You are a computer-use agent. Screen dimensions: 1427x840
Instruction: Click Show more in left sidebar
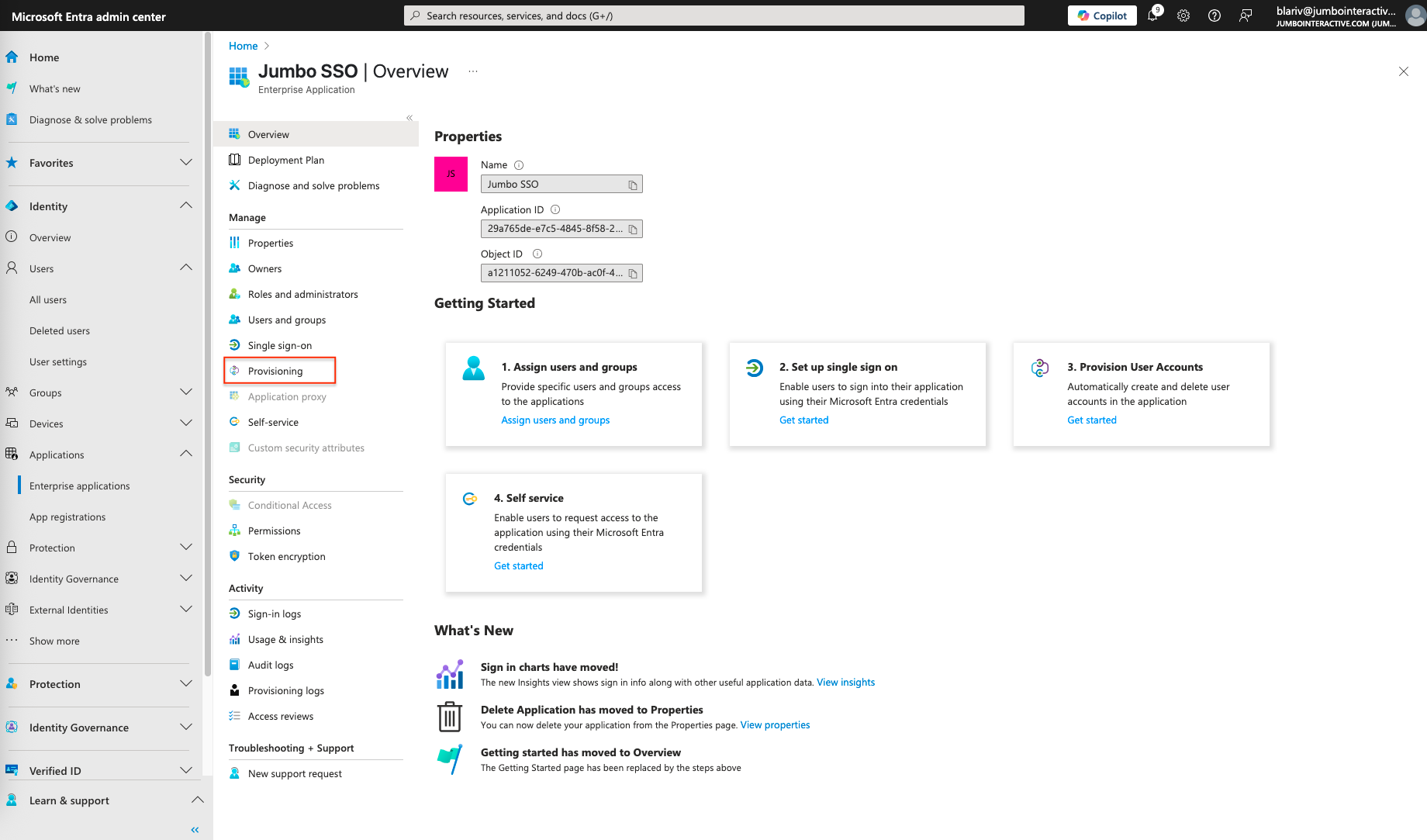point(54,641)
